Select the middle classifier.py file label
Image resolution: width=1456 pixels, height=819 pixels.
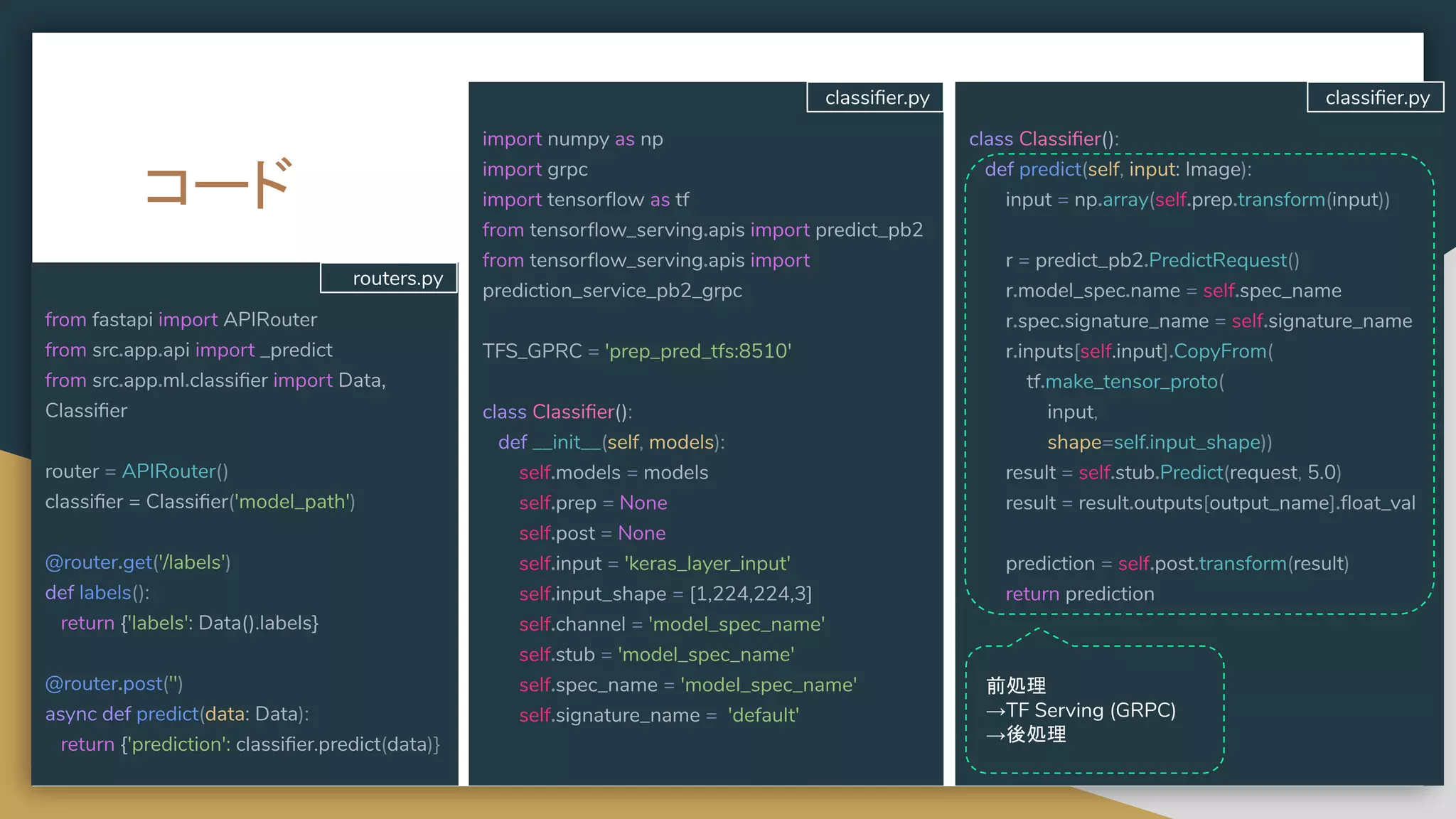coord(877,97)
